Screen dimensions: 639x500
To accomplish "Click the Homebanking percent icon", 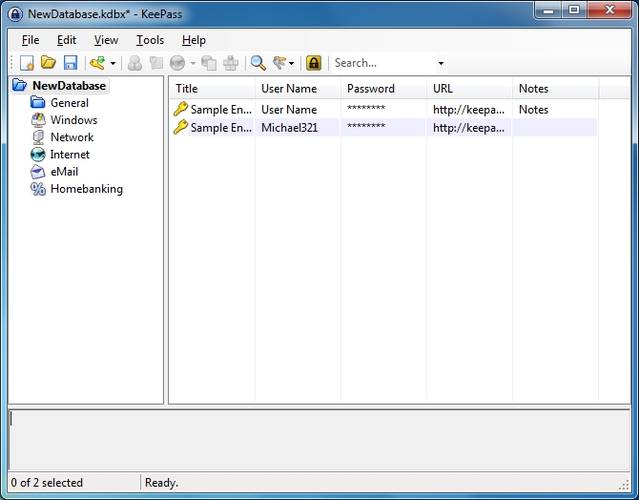I will tap(38, 189).
